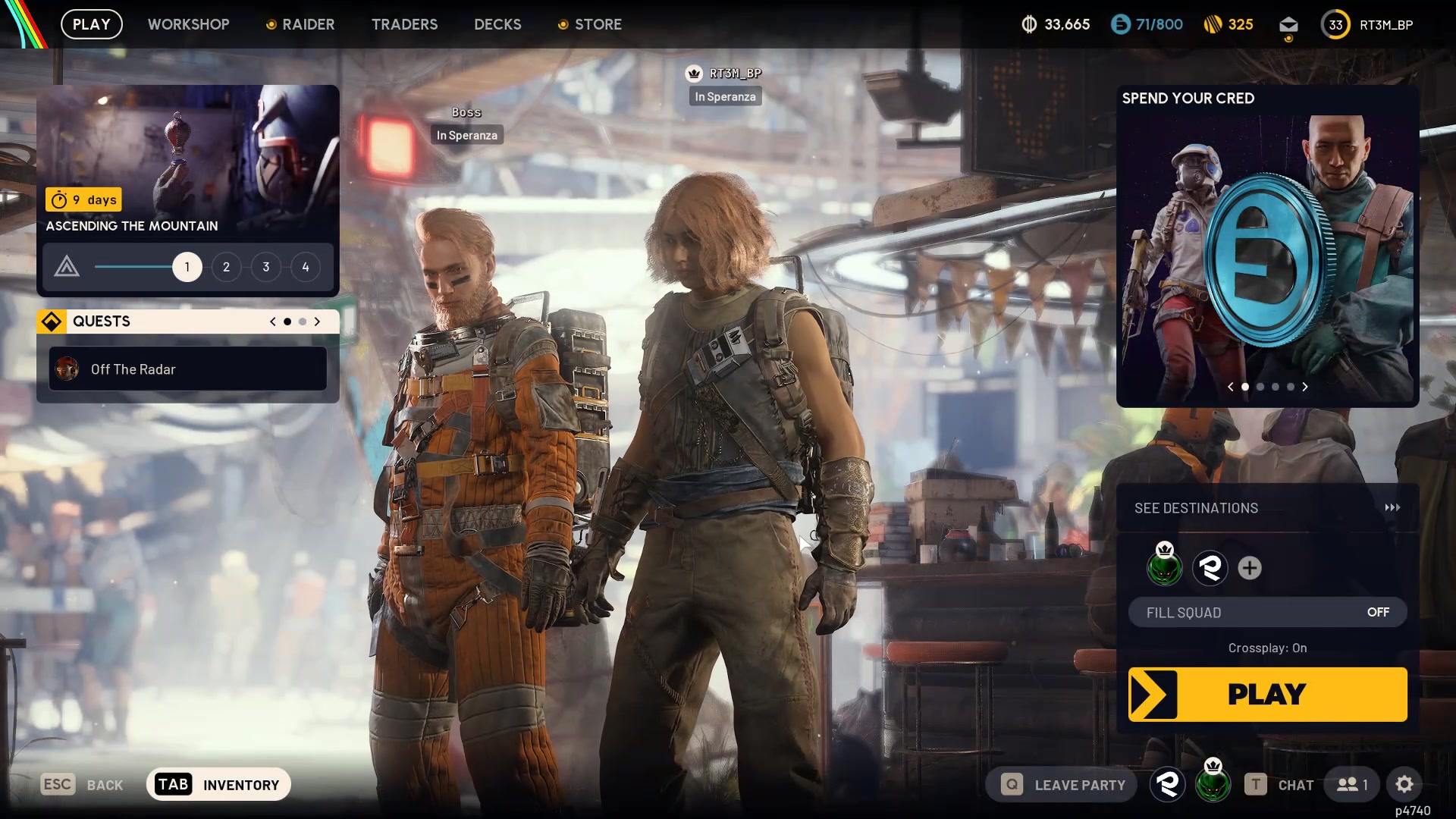Open the Decks tab

point(498,24)
